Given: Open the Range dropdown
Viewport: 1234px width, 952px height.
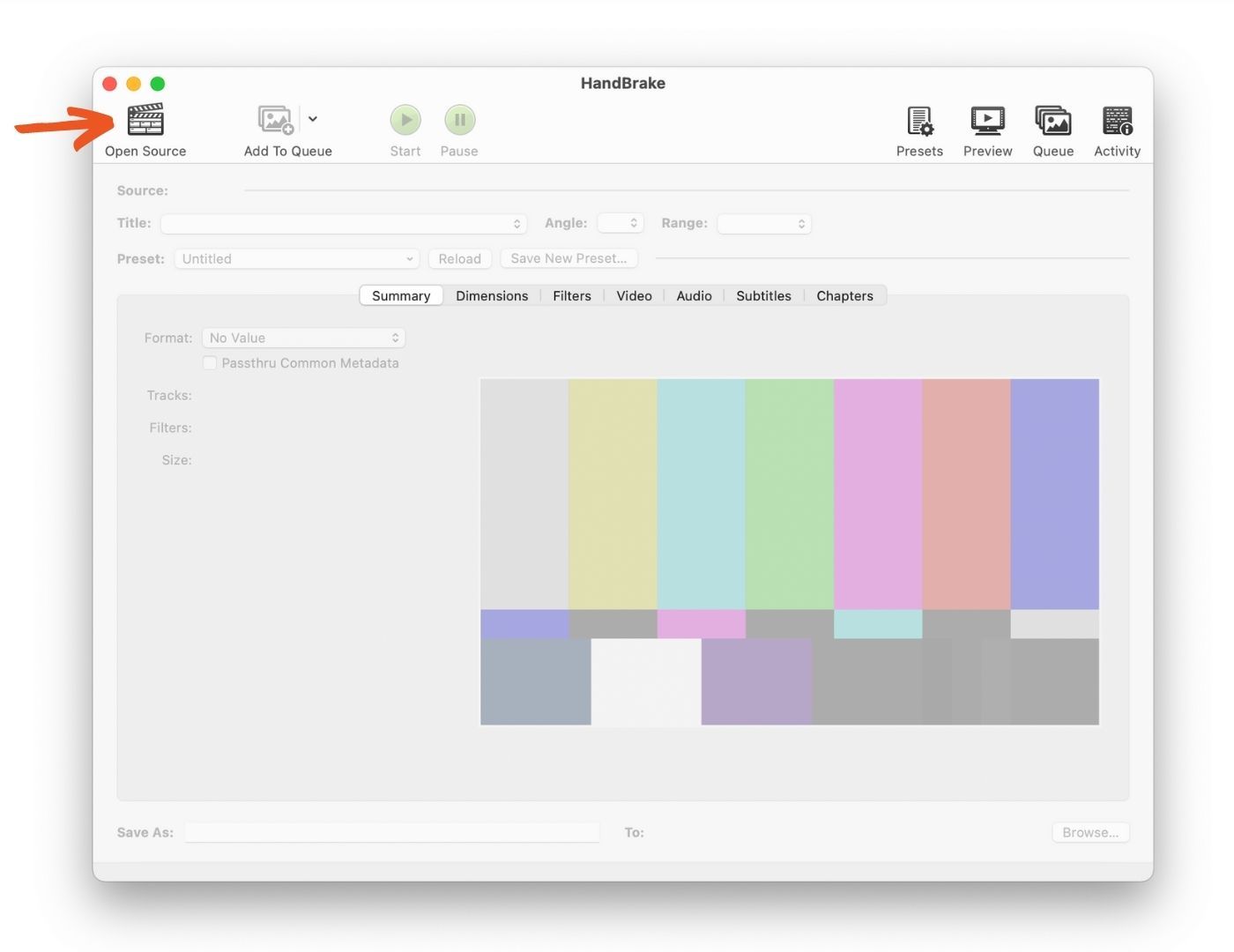Looking at the screenshot, I should tap(764, 224).
